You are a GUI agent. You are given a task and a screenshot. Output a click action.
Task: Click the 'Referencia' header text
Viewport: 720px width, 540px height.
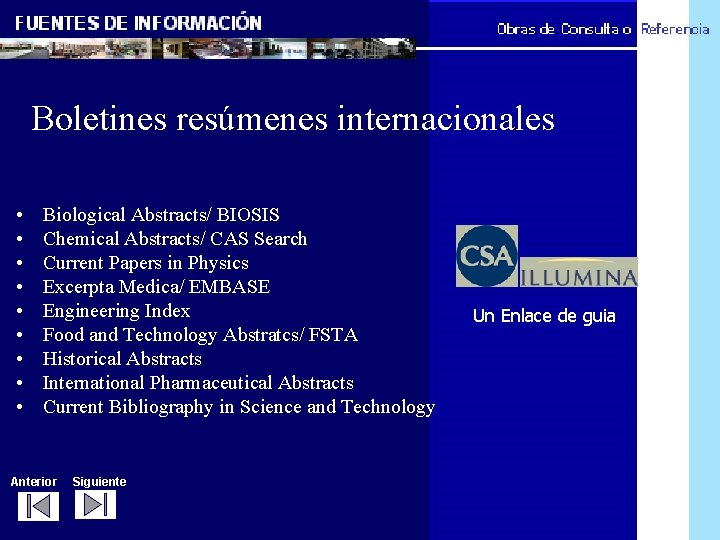(675, 29)
